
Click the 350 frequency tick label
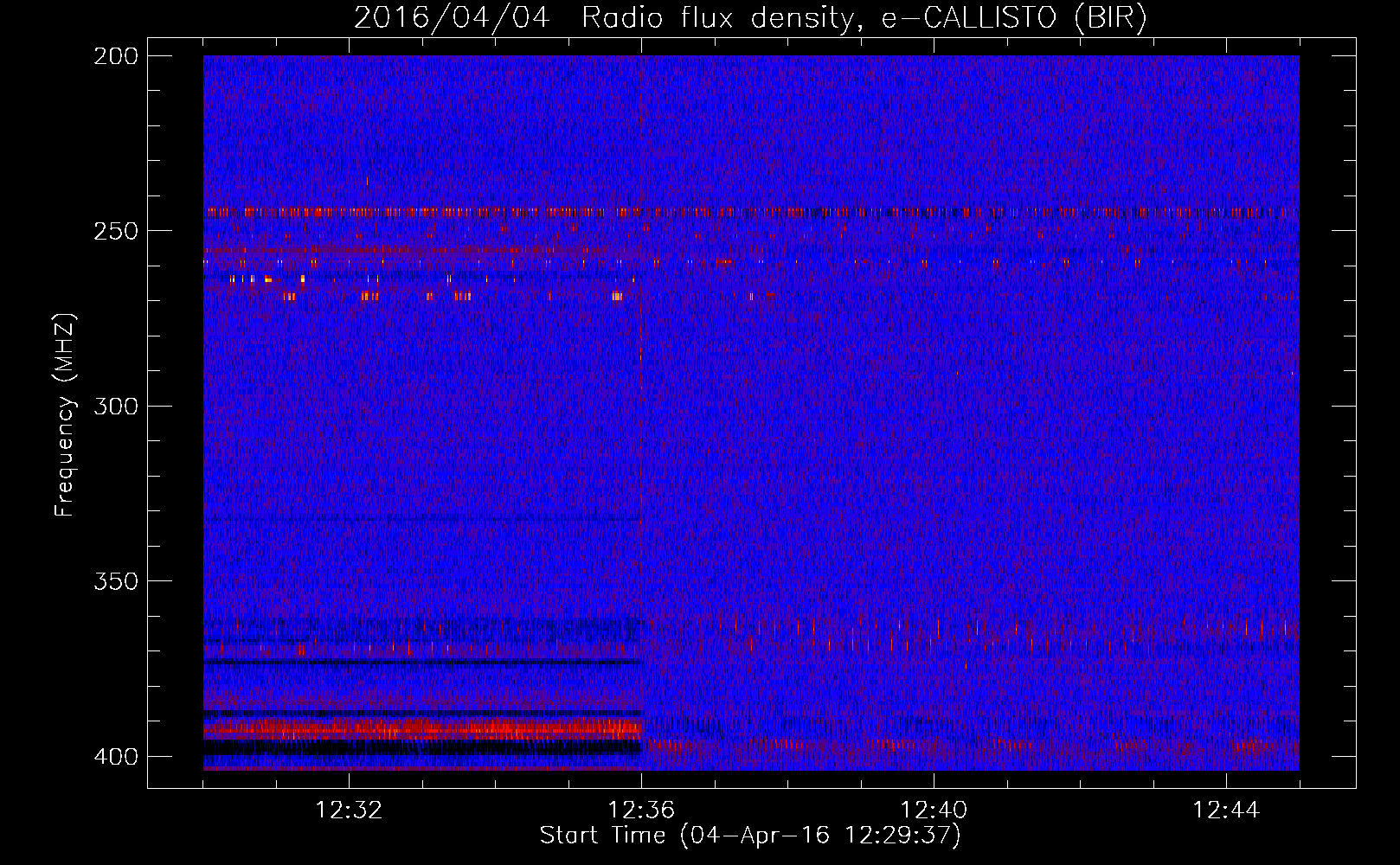[x=116, y=581]
